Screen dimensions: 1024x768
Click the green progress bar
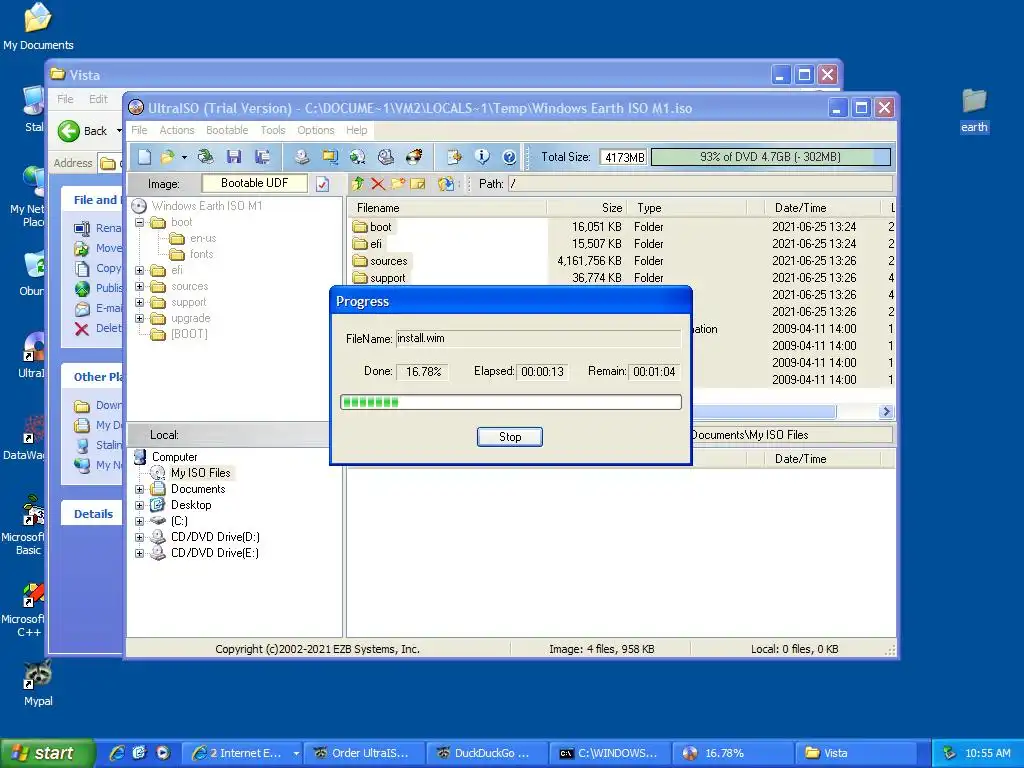tap(511, 402)
